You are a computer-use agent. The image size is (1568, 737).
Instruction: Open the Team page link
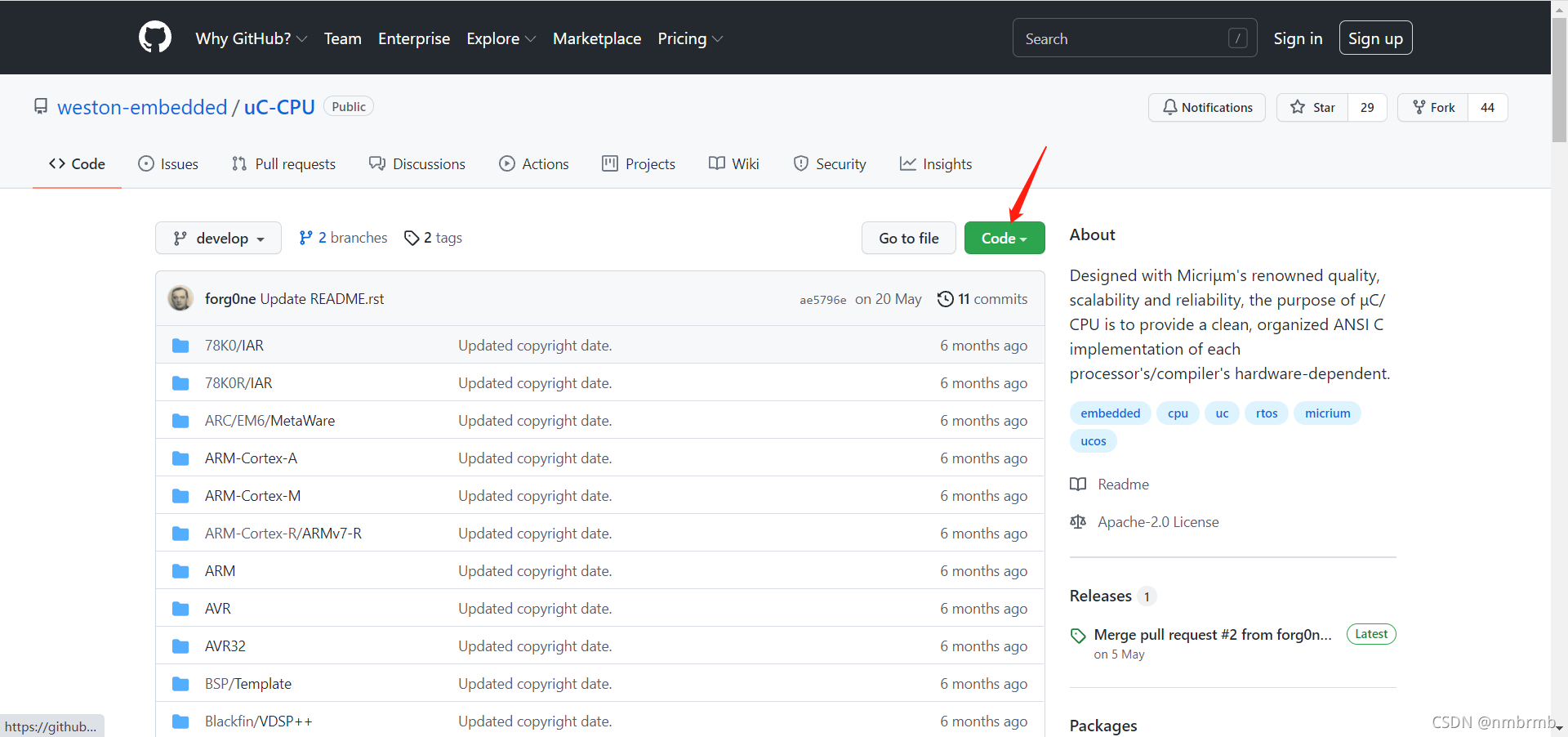pos(342,38)
